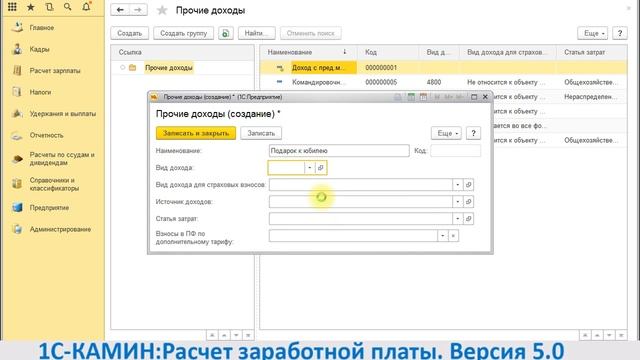This screenshot has width=640, height=360.
Task: Open Вид дохода reference link icon
Action: click(x=321, y=168)
